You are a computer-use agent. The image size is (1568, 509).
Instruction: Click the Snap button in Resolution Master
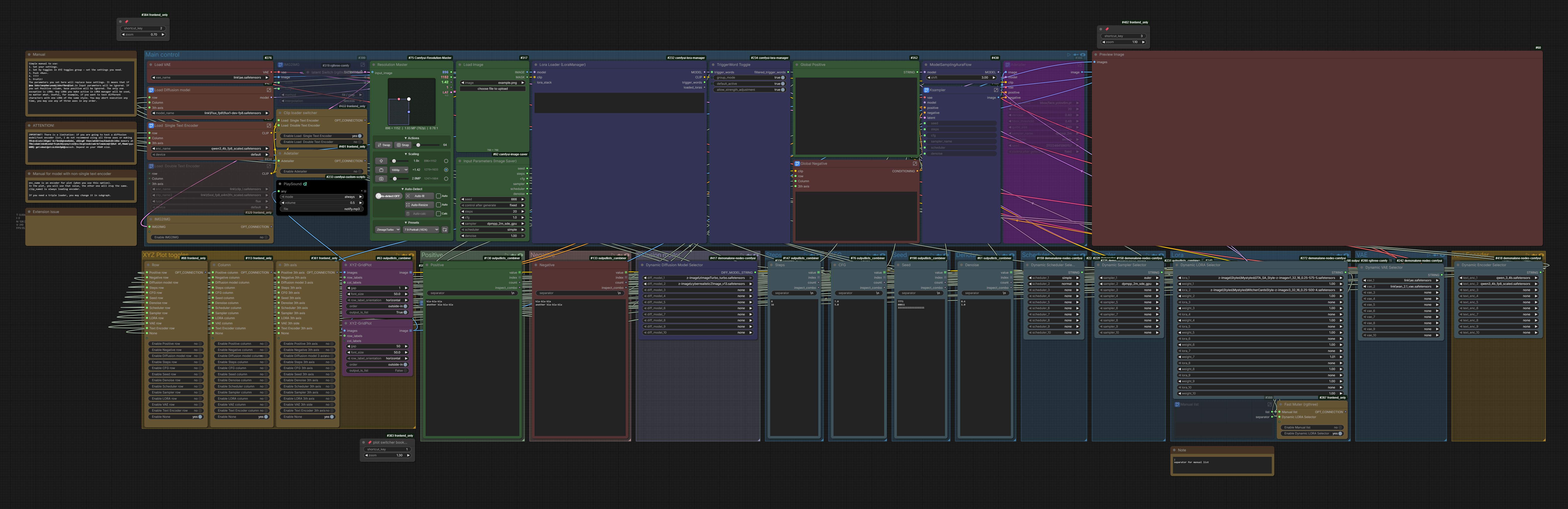point(403,145)
